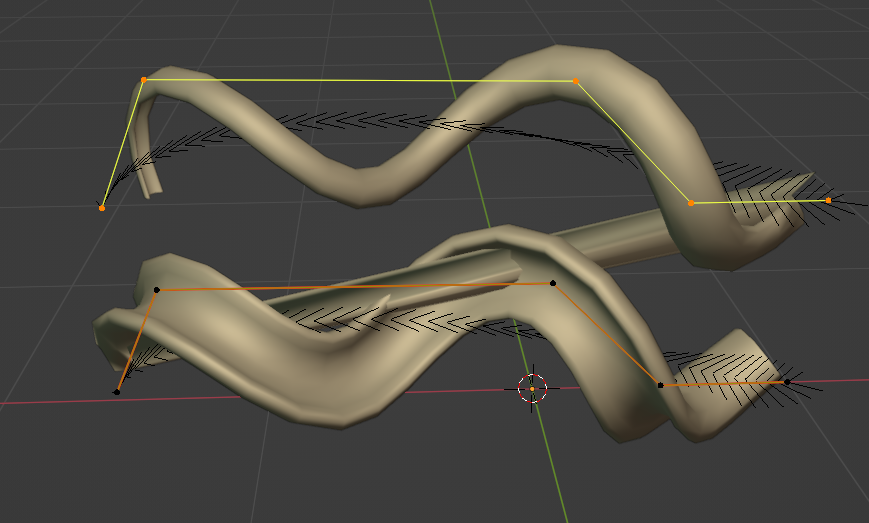Select the lower curve's bottom-left end point

click(117, 392)
